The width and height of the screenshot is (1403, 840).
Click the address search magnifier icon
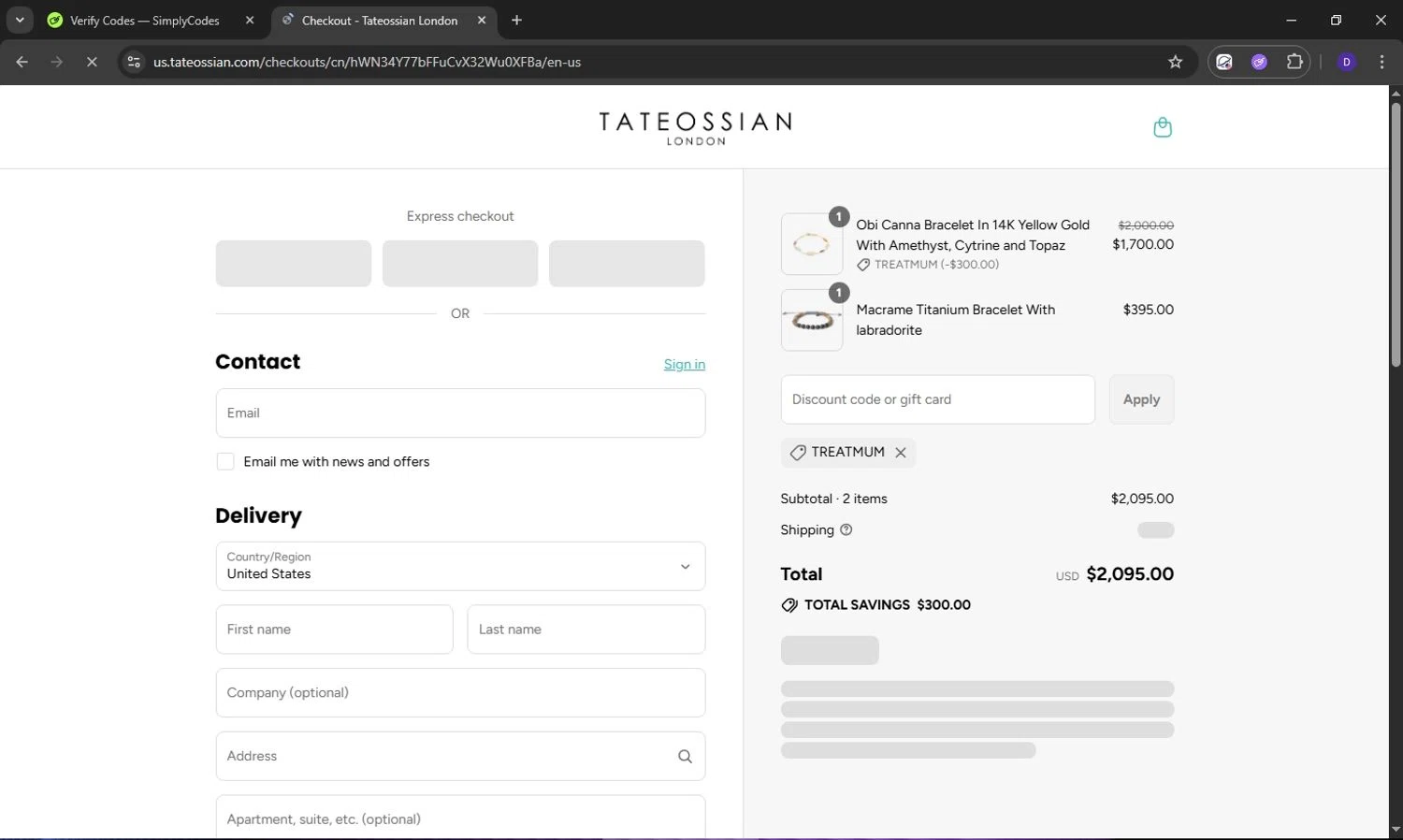click(685, 756)
